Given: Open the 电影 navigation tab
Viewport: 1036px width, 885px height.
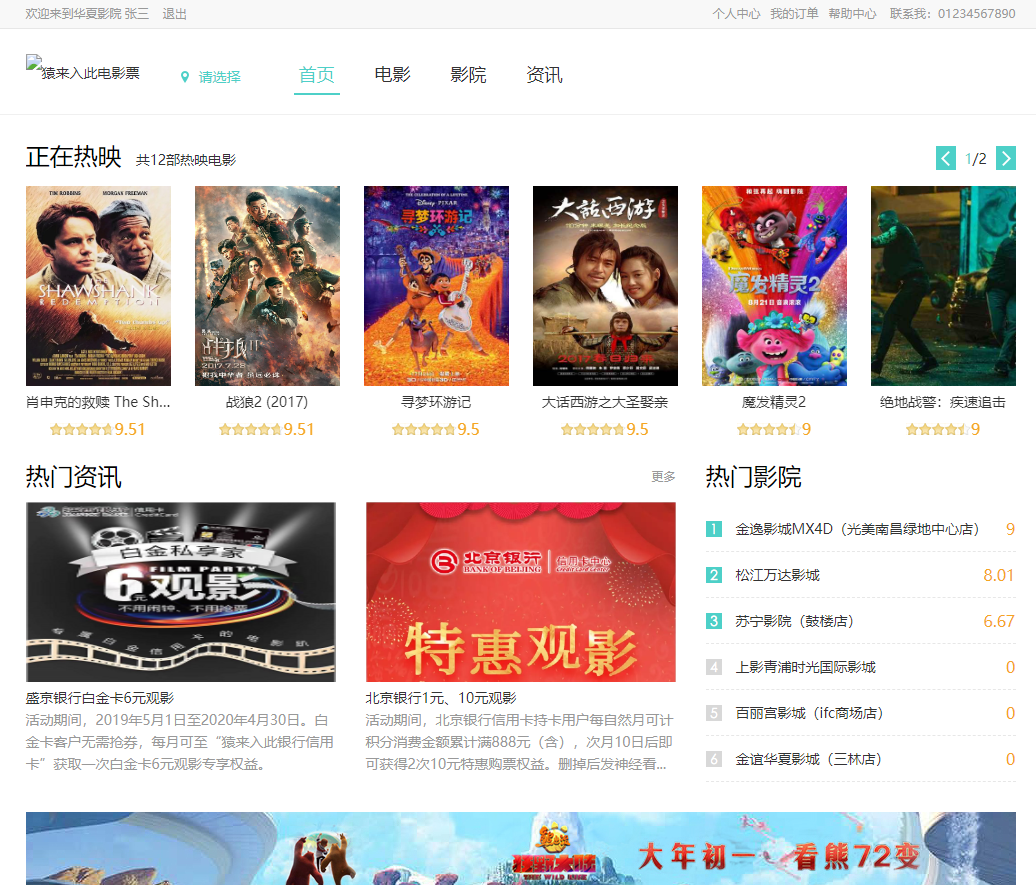Looking at the screenshot, I should tap(392, 75).
